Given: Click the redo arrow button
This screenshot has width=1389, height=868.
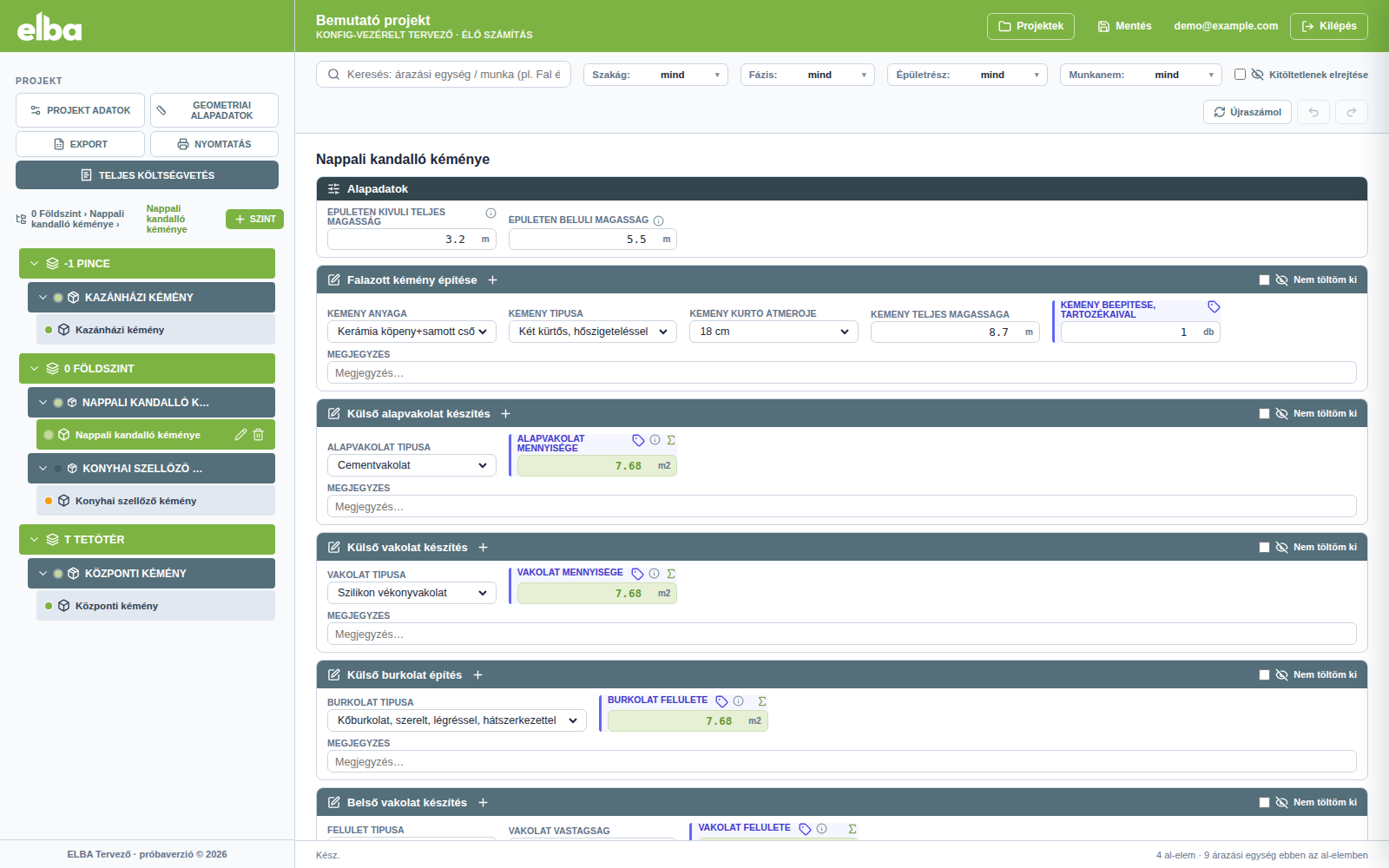Looking at the screenshot, I should [x=1352, y=112].
